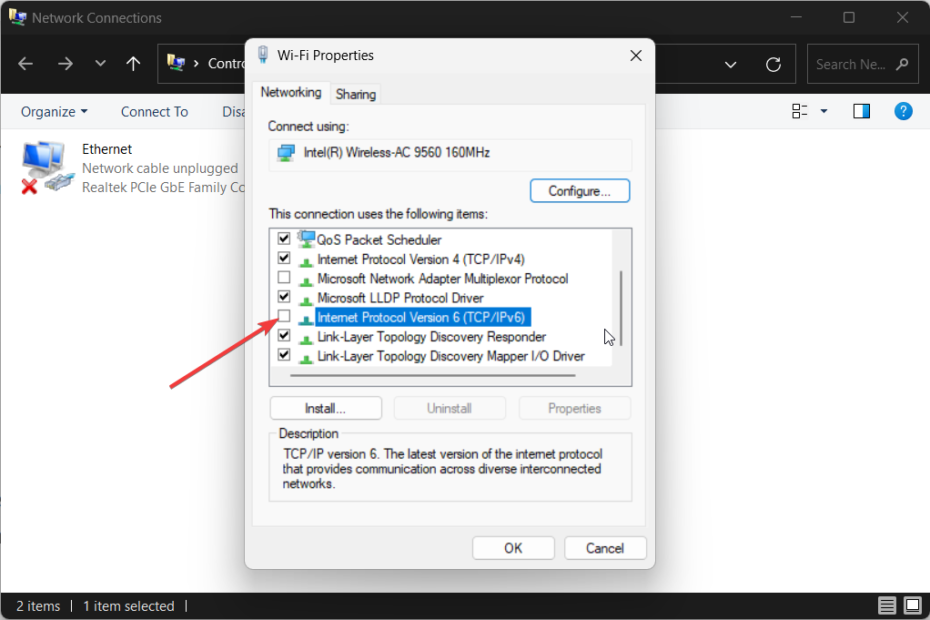930x620 pixels.
Task: Click the search magnifier icon
Action: 901,63
